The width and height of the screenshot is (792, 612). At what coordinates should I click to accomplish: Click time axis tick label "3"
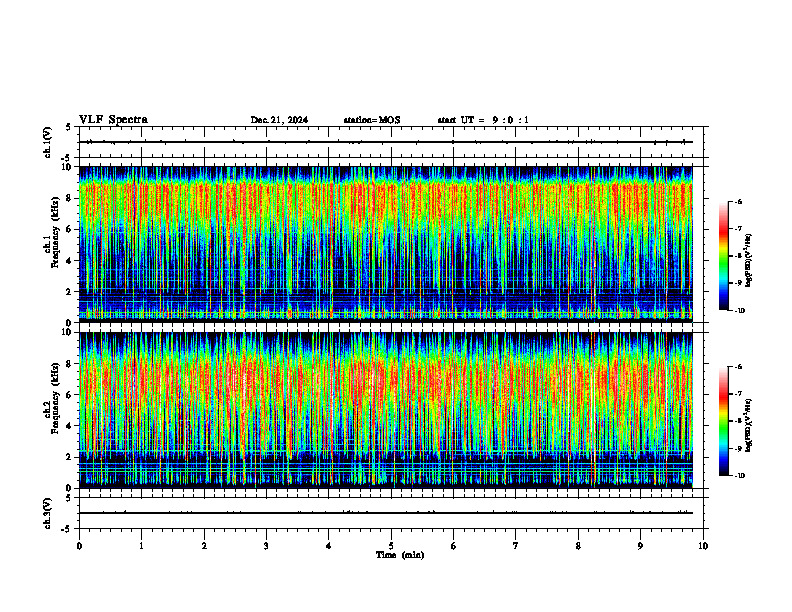(266, 546)
